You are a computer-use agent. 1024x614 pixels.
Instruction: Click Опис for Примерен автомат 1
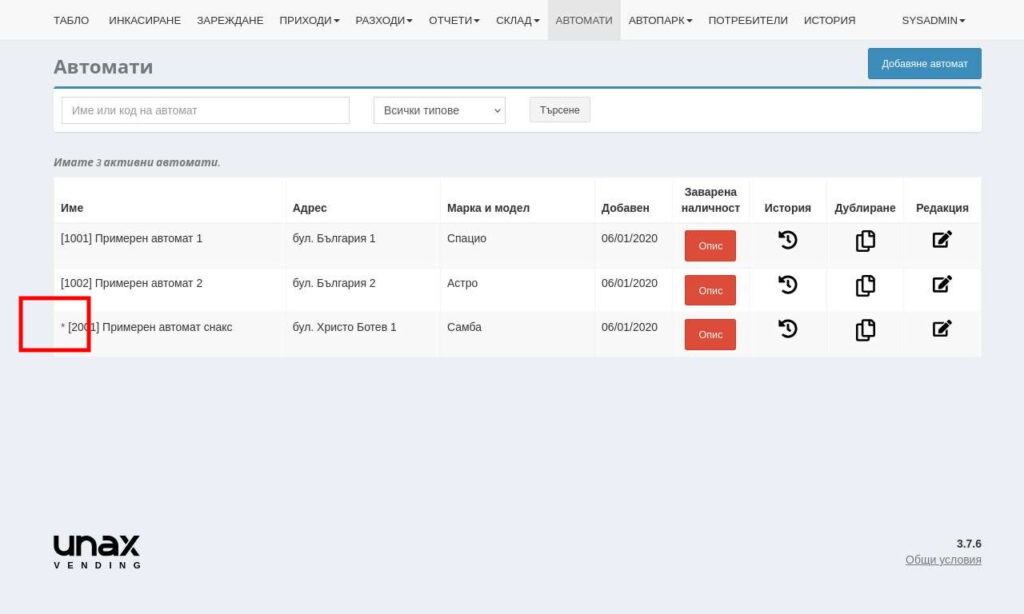point(710,246)
